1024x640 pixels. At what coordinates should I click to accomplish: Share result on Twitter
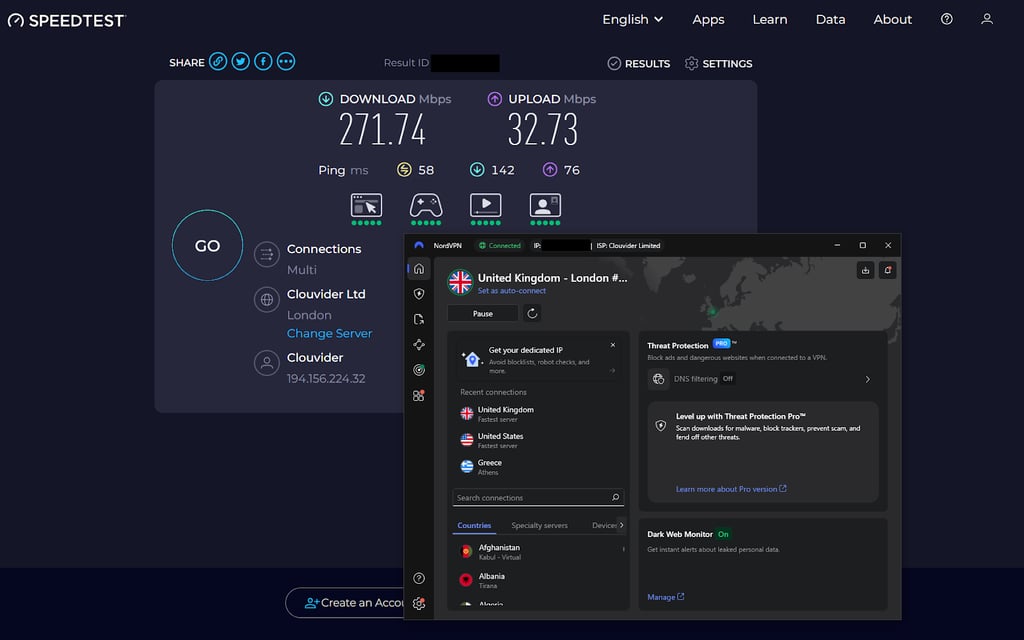pyautogui.click(x=240, y=61)
